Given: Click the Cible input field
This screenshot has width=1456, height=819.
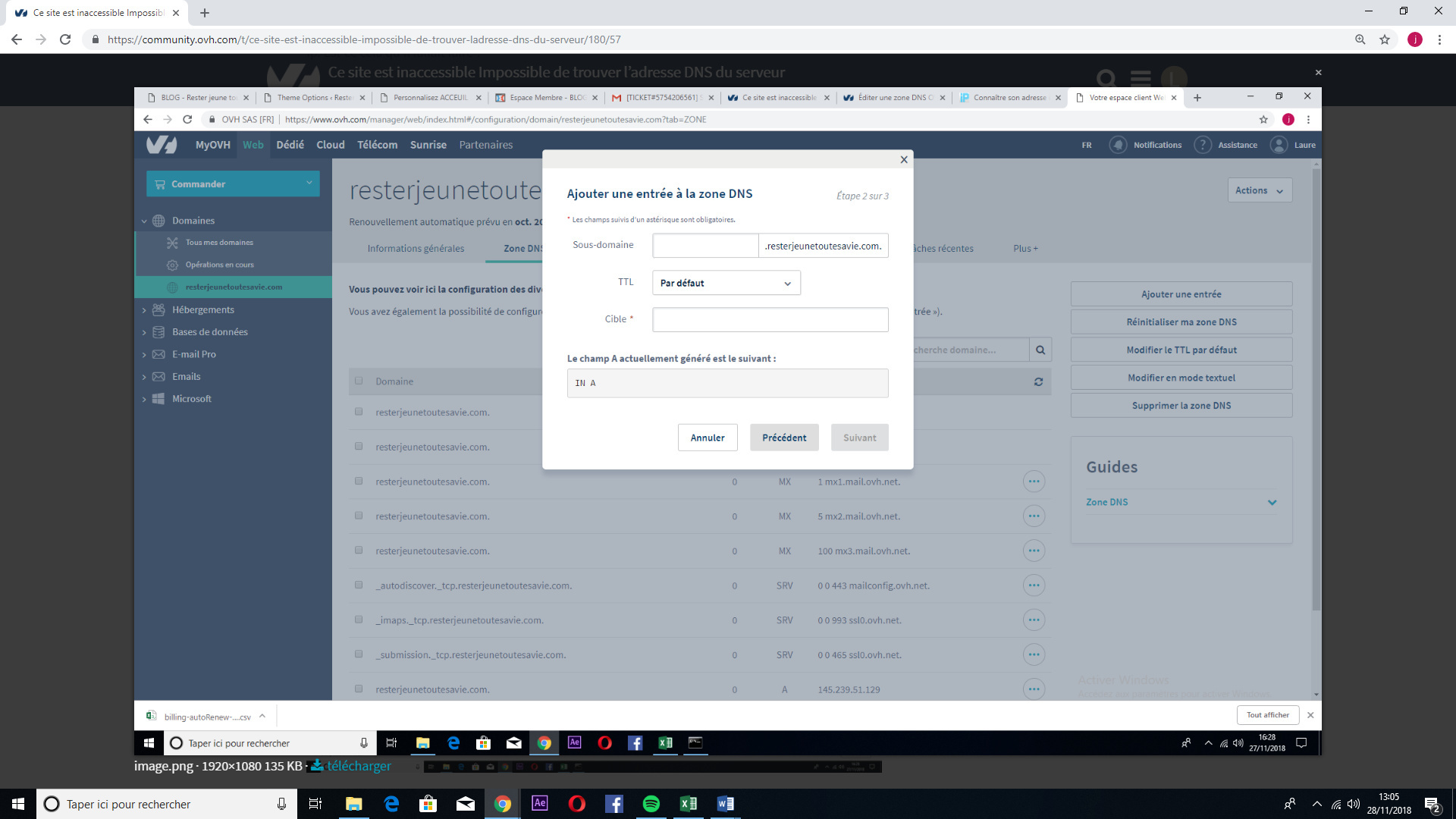Looking at the screenshot, I should click(770, 319).
